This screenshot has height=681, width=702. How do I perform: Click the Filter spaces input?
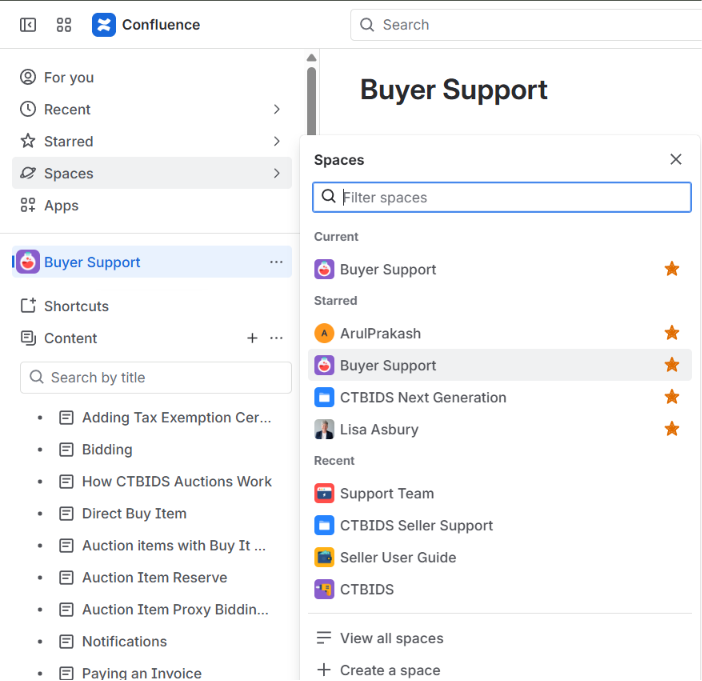[502, 197]
